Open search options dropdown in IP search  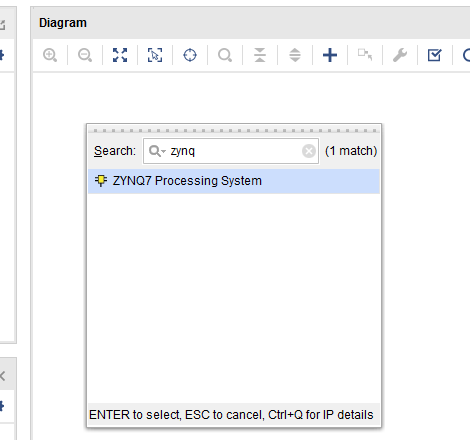pyautogui.click(x=157, y=151)
